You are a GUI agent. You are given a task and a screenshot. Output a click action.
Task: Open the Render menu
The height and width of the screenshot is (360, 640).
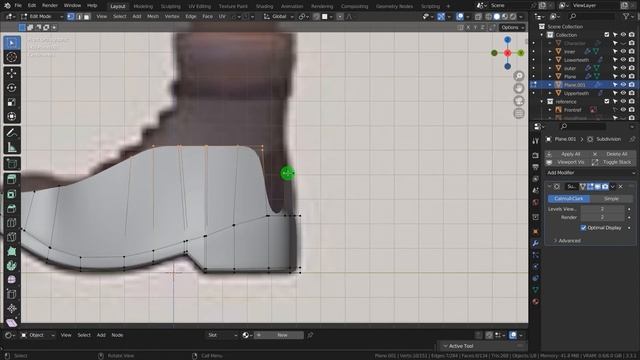click(50, 6)
